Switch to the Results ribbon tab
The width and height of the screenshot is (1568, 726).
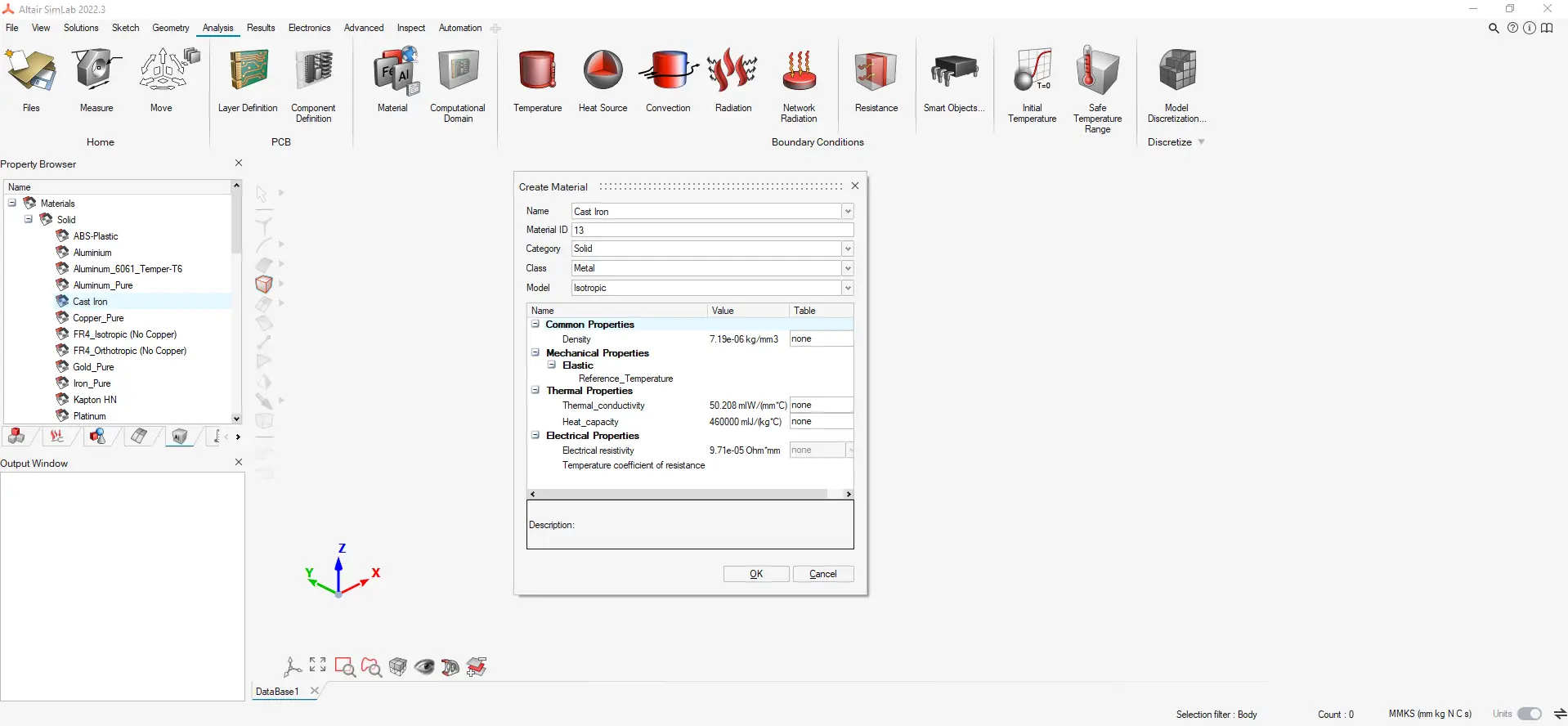262,28
